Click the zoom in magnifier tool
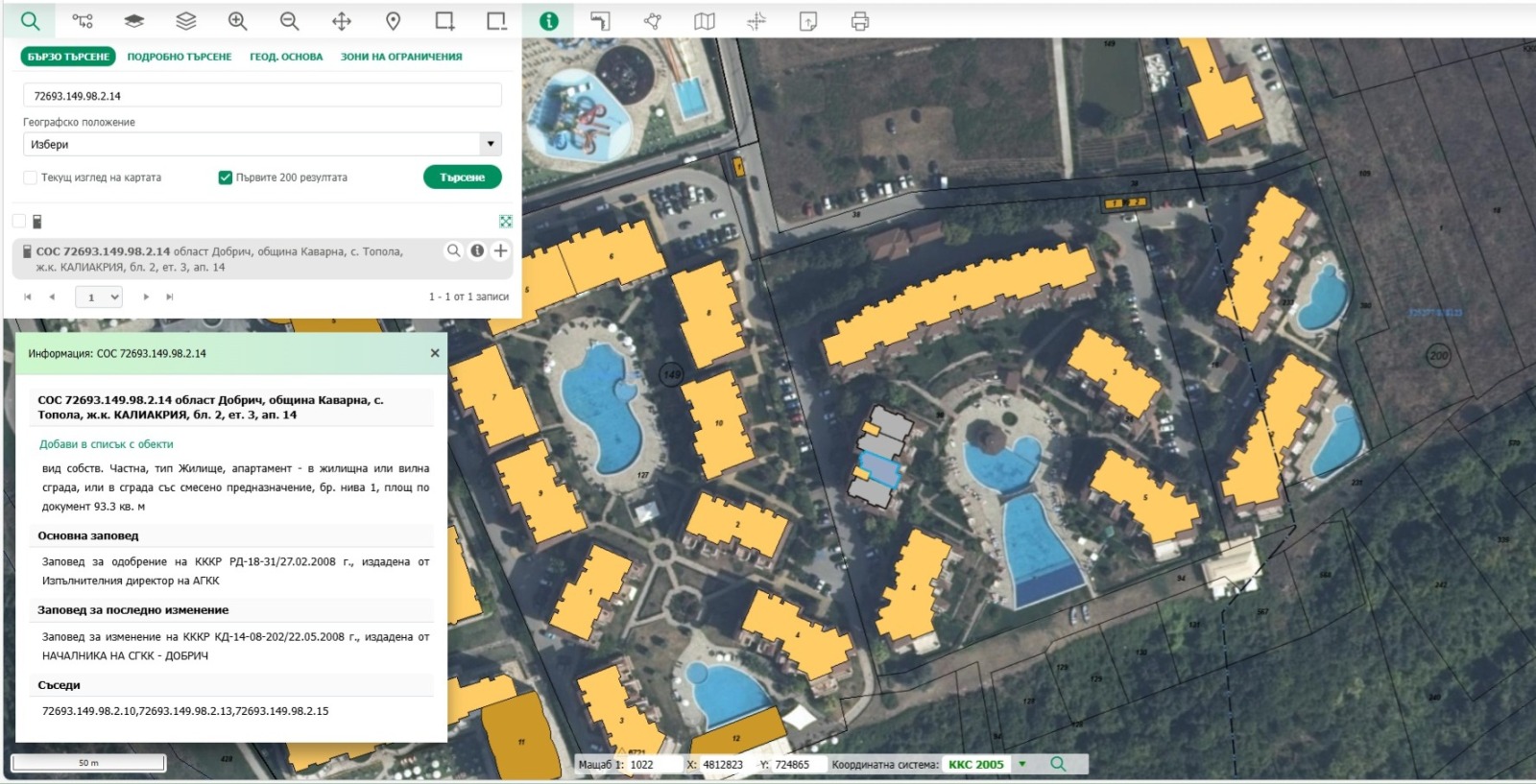The image size is (1536, 784). tap(237, 21)
